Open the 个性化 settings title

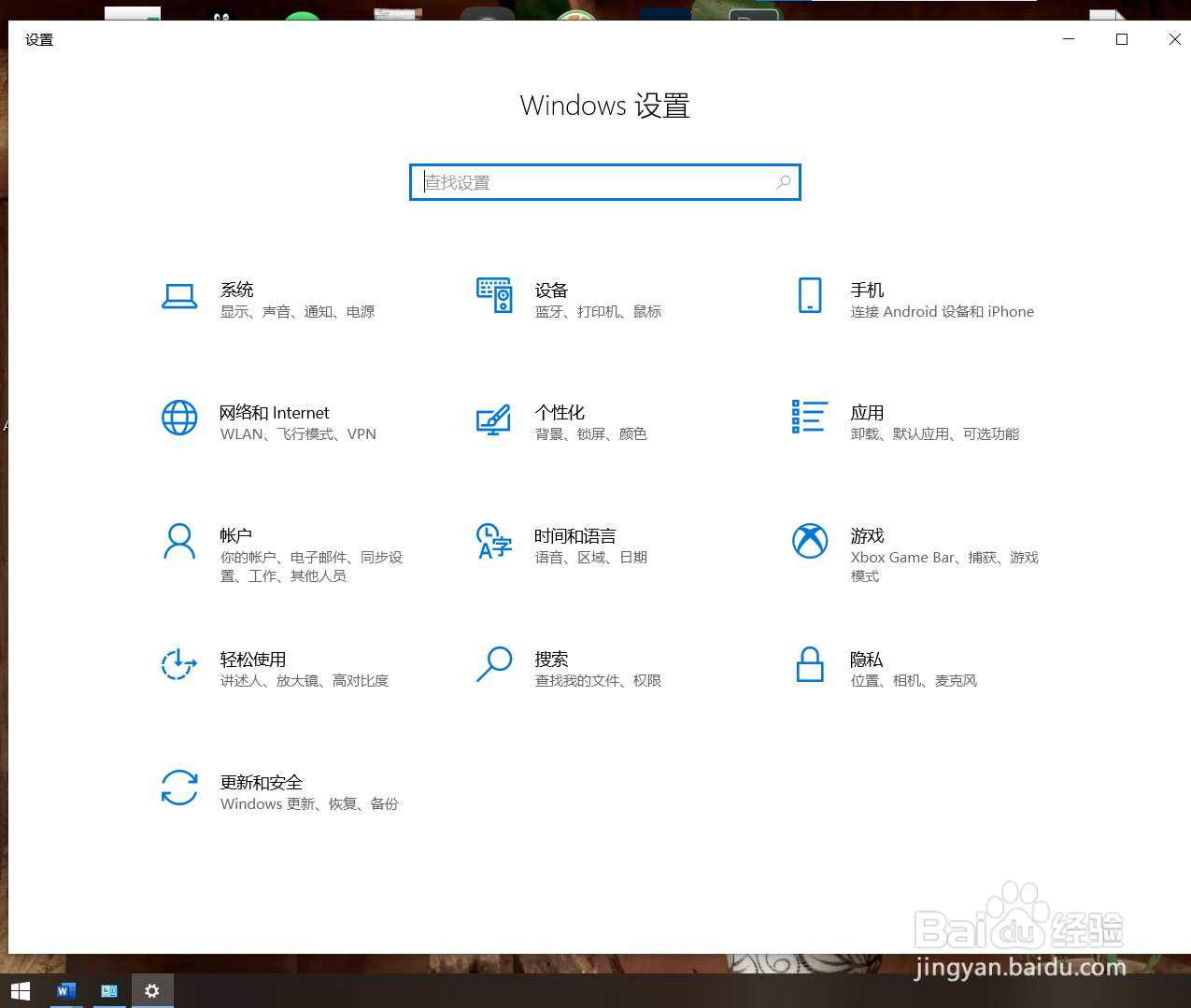[560, 413]
